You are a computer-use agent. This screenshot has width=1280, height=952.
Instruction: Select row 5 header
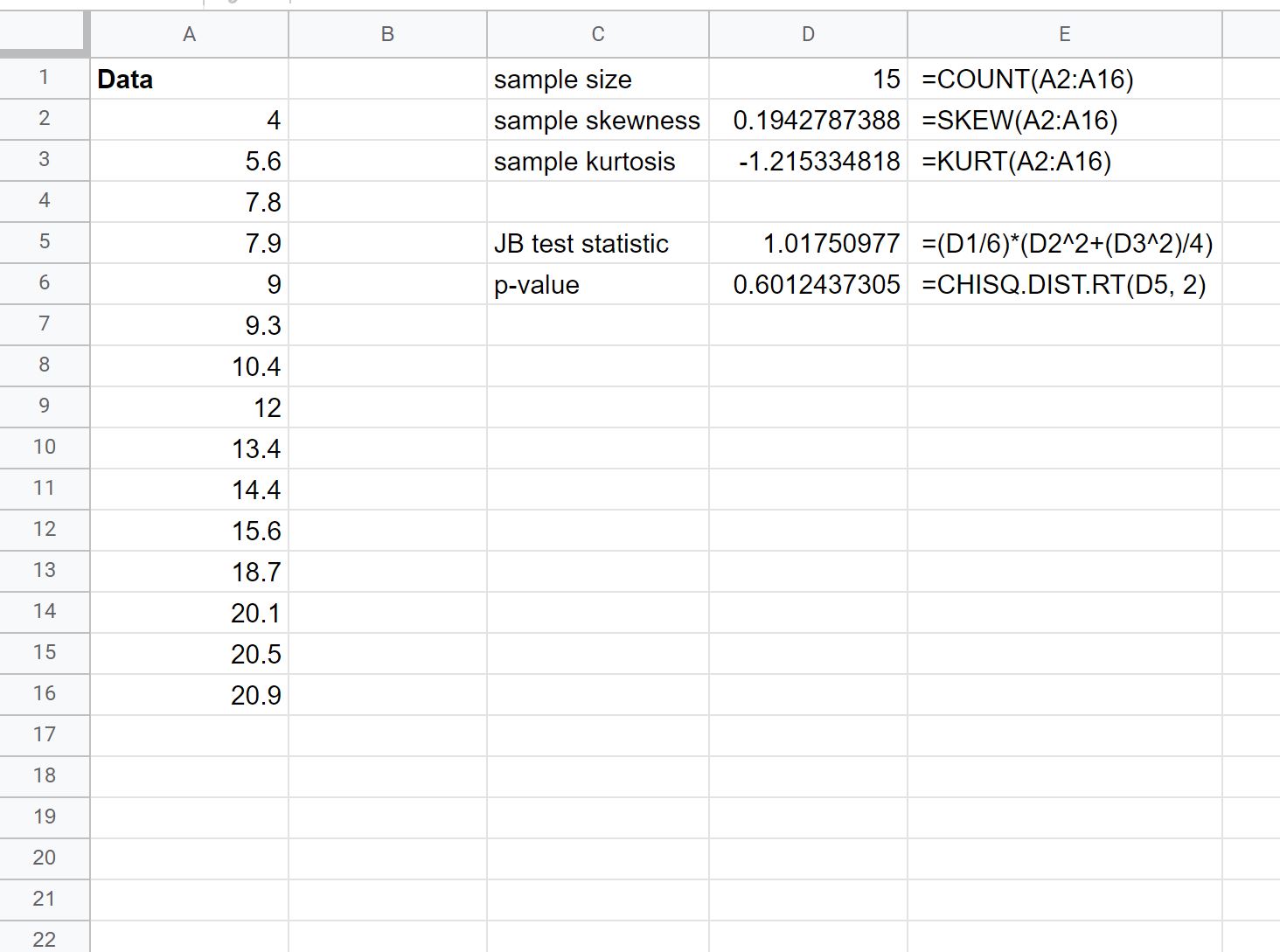click(45, 242)
